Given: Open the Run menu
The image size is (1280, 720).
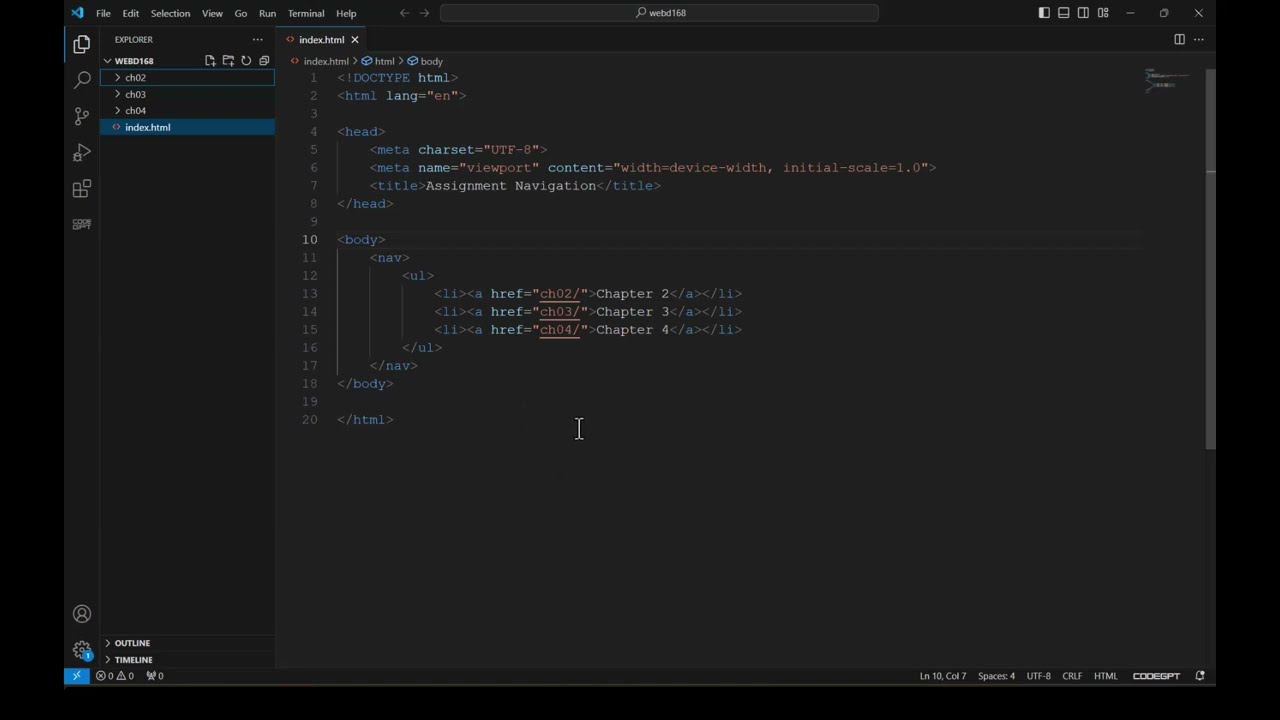Looking at the screenshot, I should (267, 13).
